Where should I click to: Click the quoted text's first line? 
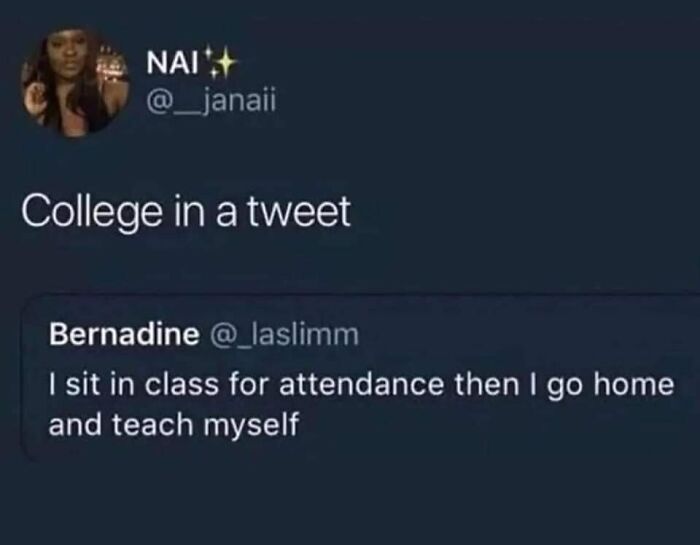coord(361,384)
